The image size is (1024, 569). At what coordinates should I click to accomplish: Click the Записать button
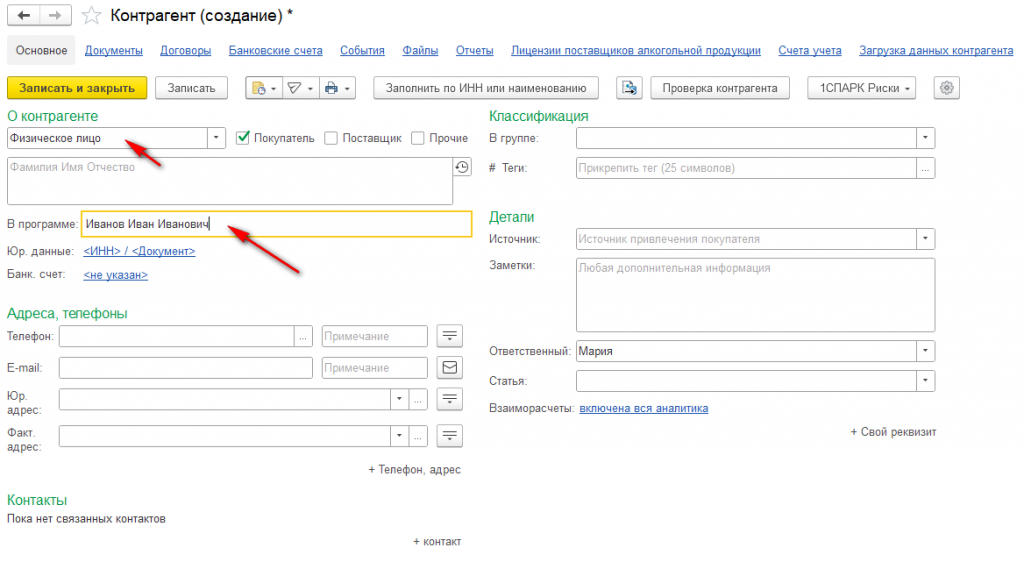(191, 88)
